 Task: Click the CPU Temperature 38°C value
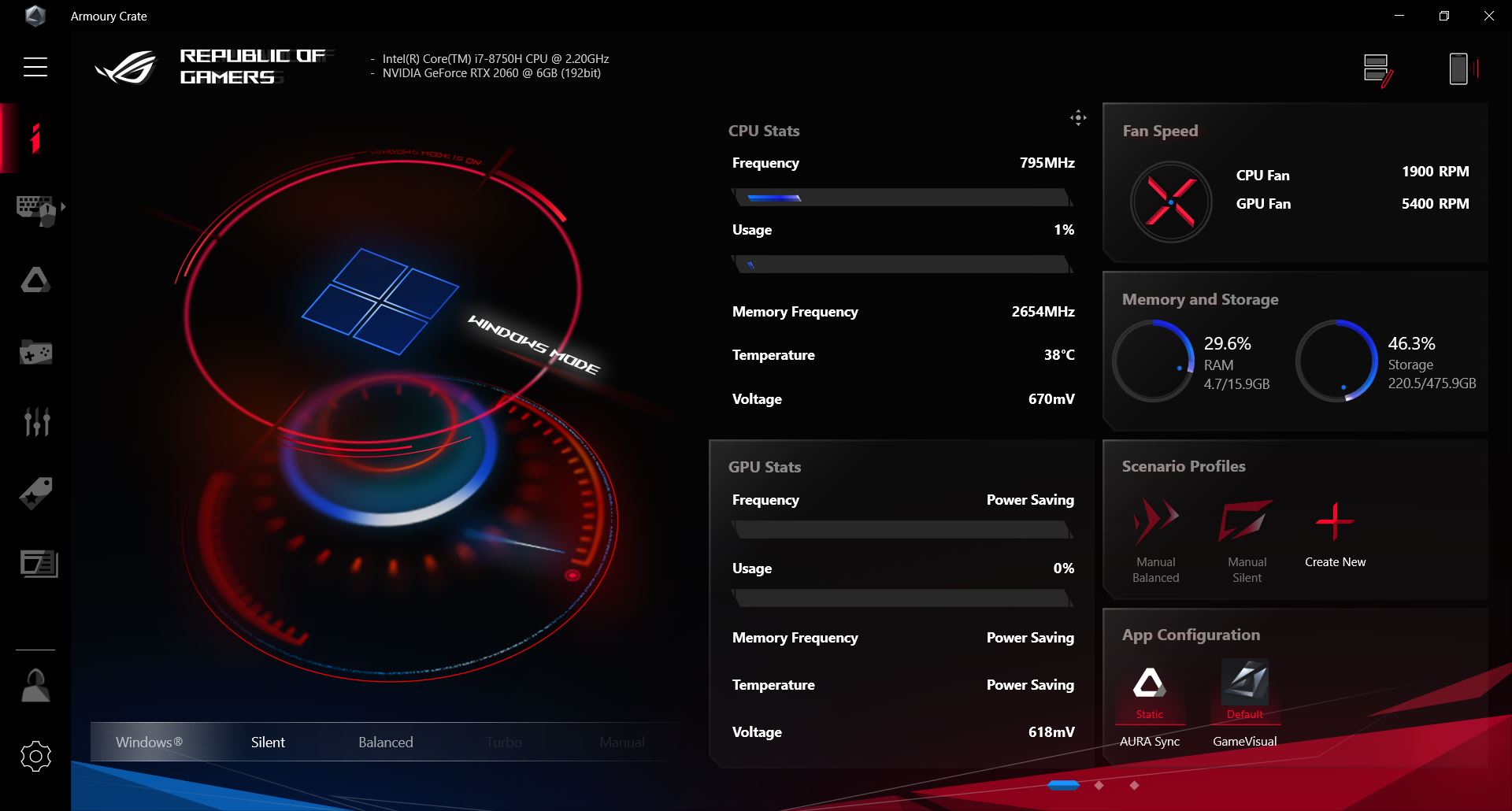[x=1059, y=355]
